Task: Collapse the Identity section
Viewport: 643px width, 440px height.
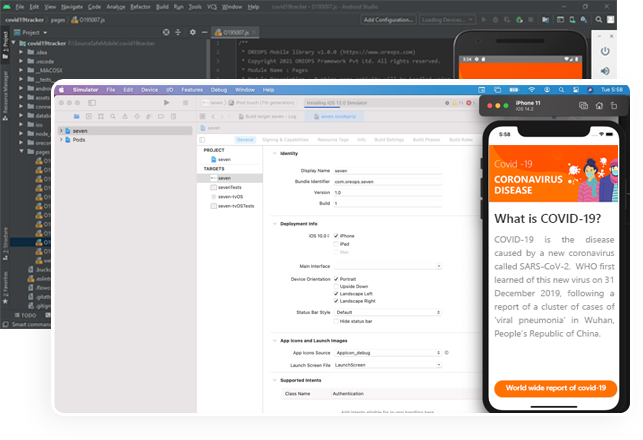Action: (274, 153)
